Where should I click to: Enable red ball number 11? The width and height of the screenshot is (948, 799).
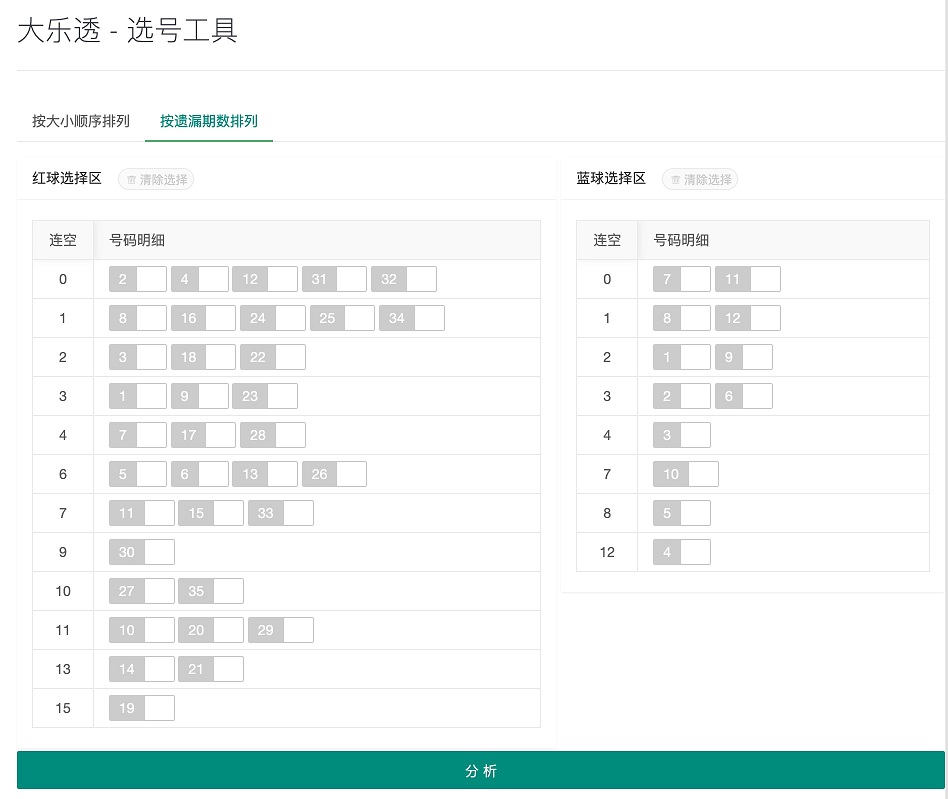tap(141, 513)
